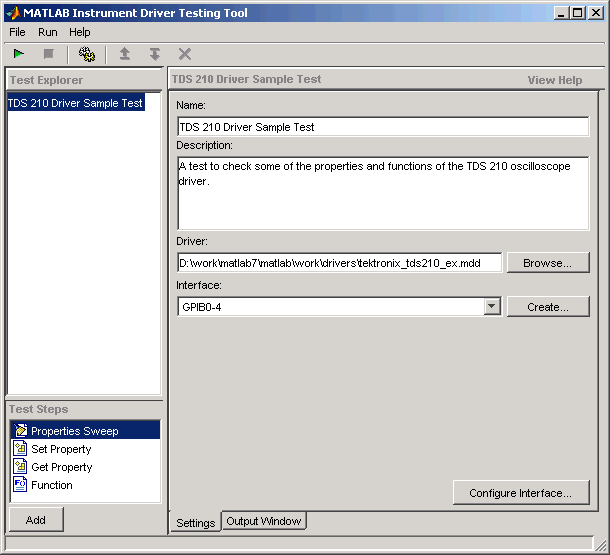Viewport: 610px width, 555px height.
Task: Click the Add test step button
Action: coord(36,520)
